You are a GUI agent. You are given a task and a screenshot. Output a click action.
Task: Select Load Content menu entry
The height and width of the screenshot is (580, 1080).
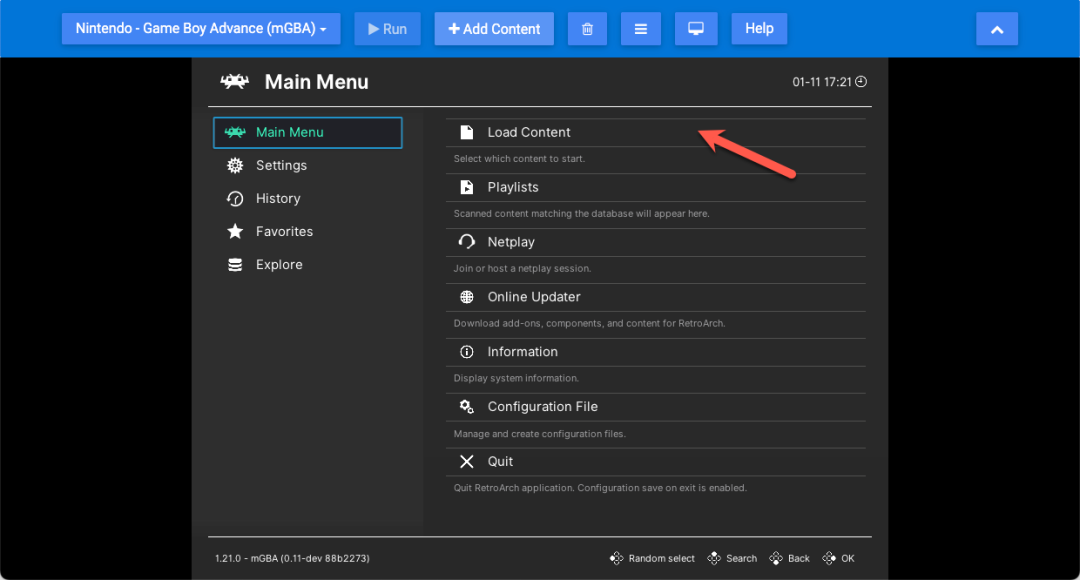click(x=528, y=132)
